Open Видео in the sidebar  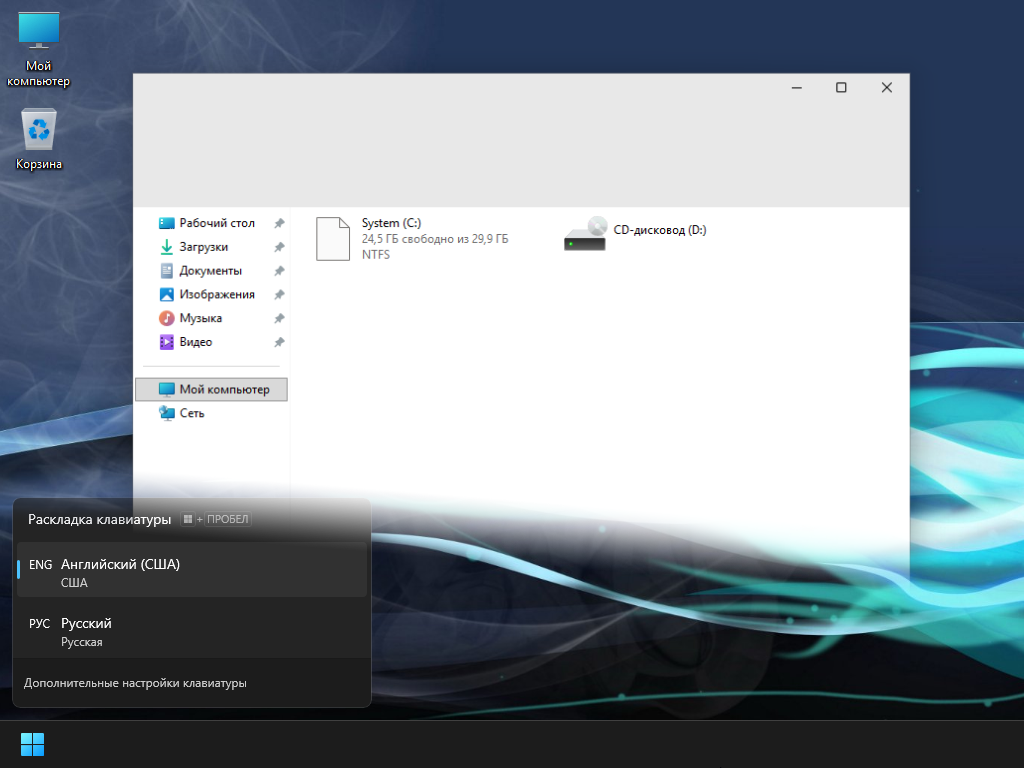(x=211, y=342)
